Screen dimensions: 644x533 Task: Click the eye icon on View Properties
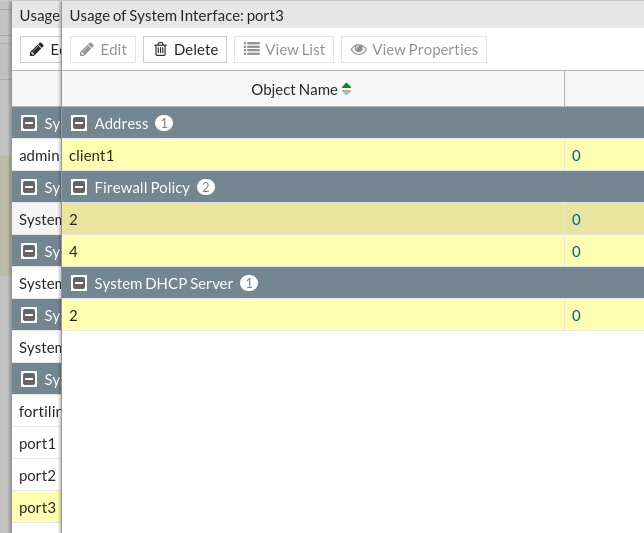point(358,50)
